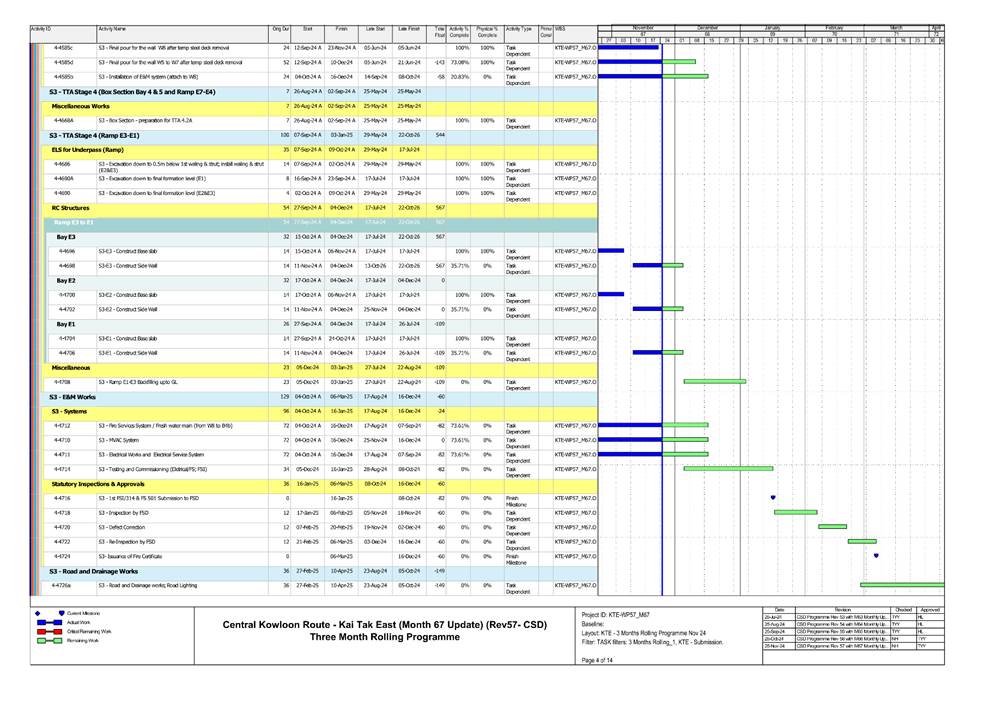This screenshot has width=1001, height=708.
Task: Collapse the Statutory Inspections & Approvals group
Action: click(x=98, y=483)
